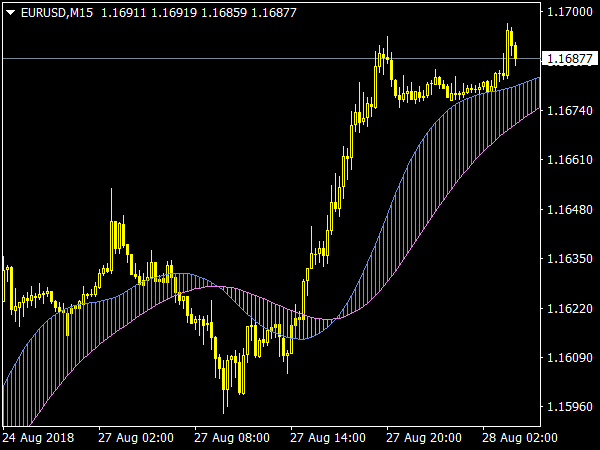
Task: Click the 24 Aug 2018 date label
Action: coord(38,438)
